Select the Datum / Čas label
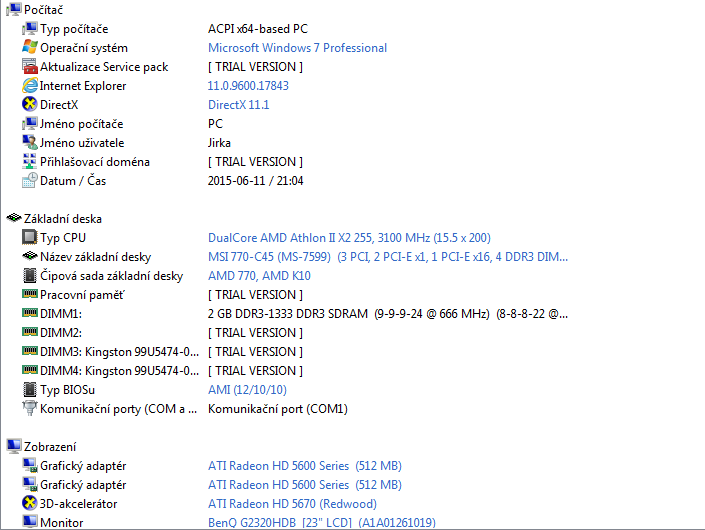 [73, 181]
